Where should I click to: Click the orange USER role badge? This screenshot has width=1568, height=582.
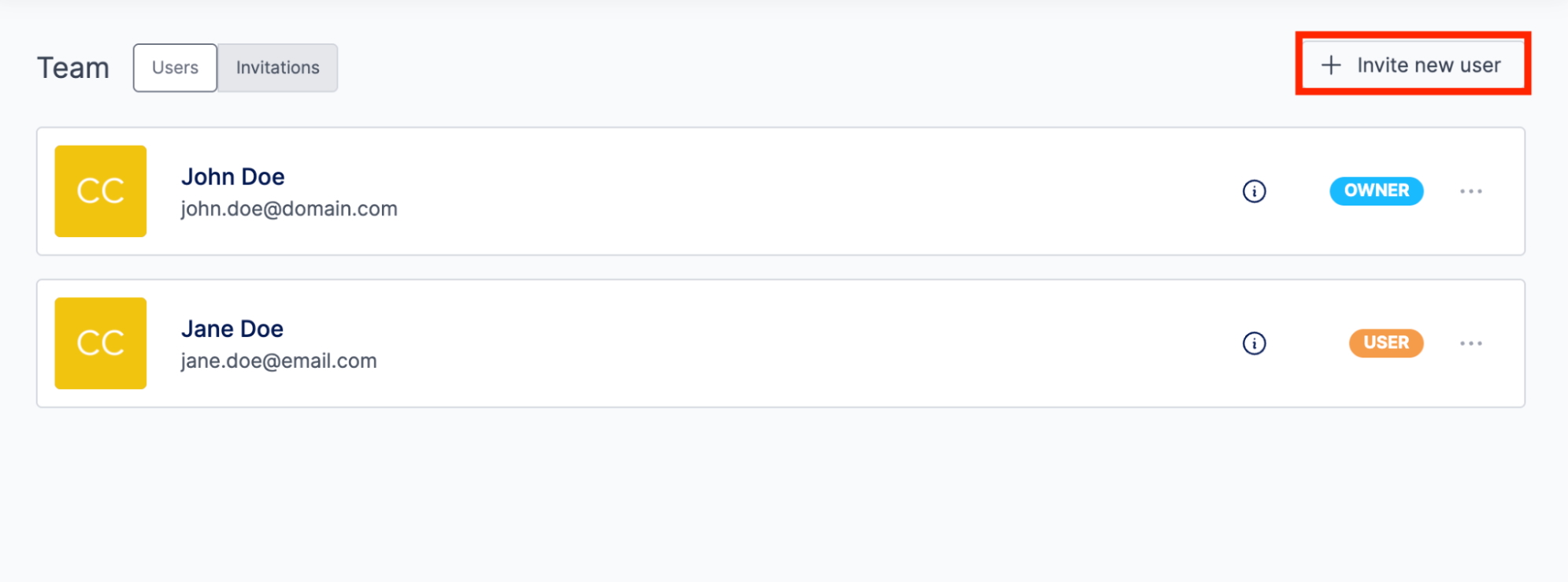tap(1386, 343)
